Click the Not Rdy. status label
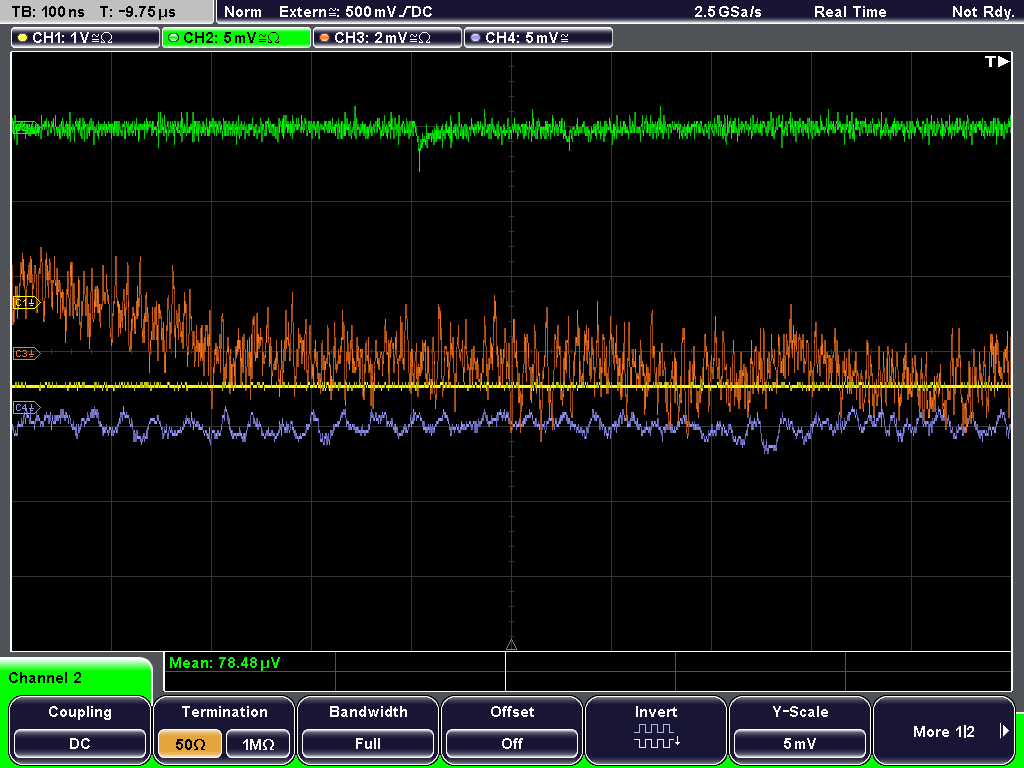This screenshot has height=768, width=1024. 983,12
